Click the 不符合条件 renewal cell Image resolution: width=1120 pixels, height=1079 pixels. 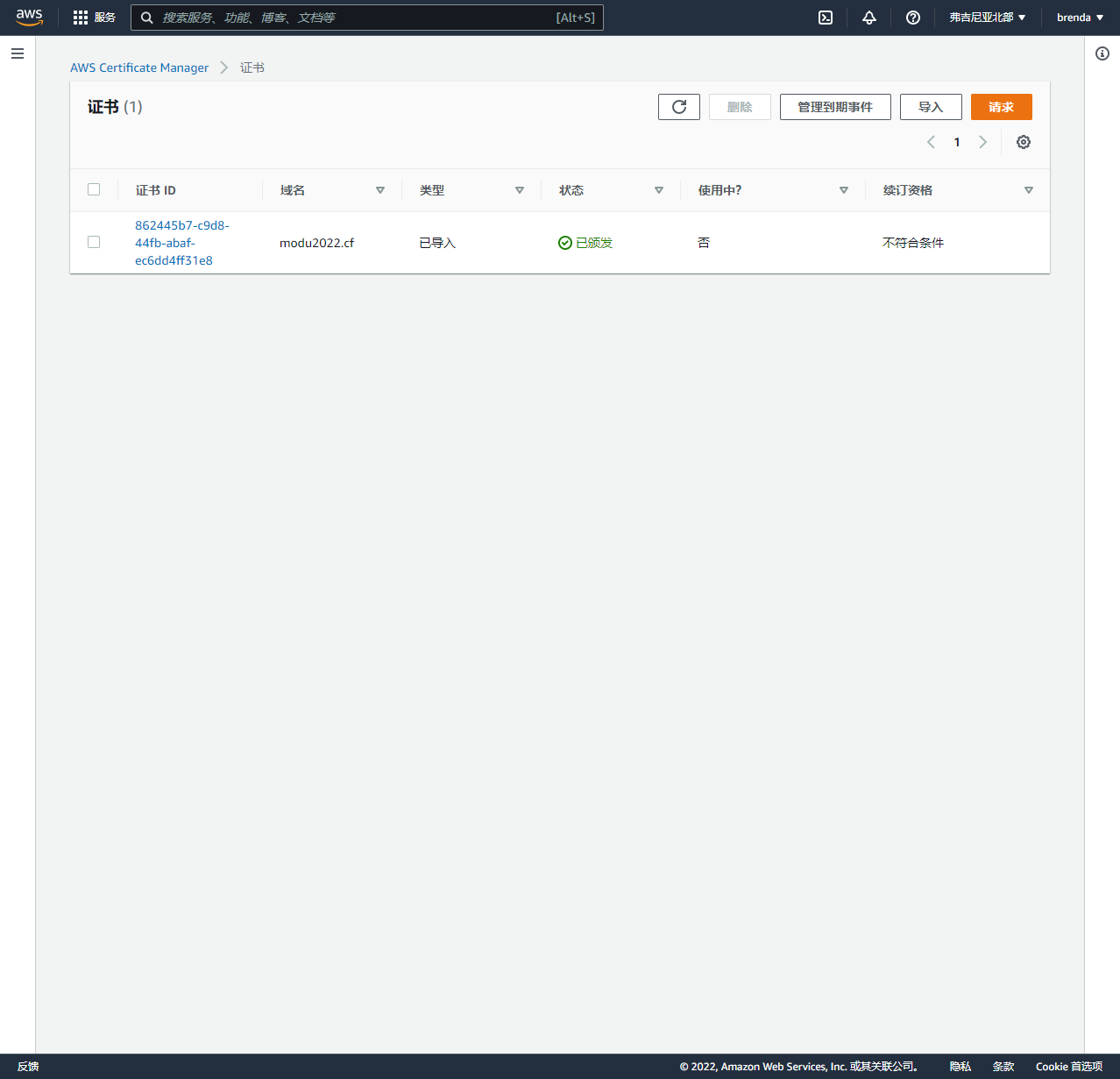[913, 243]
